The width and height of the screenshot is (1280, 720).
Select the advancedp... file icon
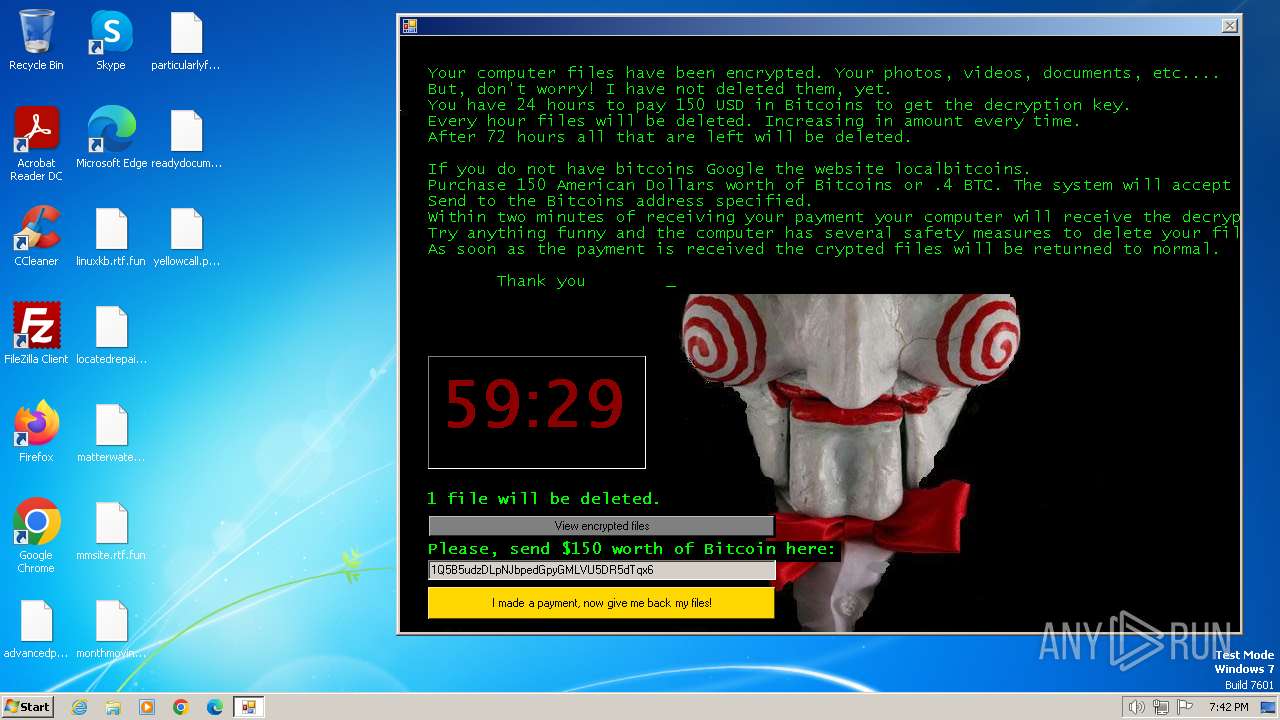coord(36,629)
